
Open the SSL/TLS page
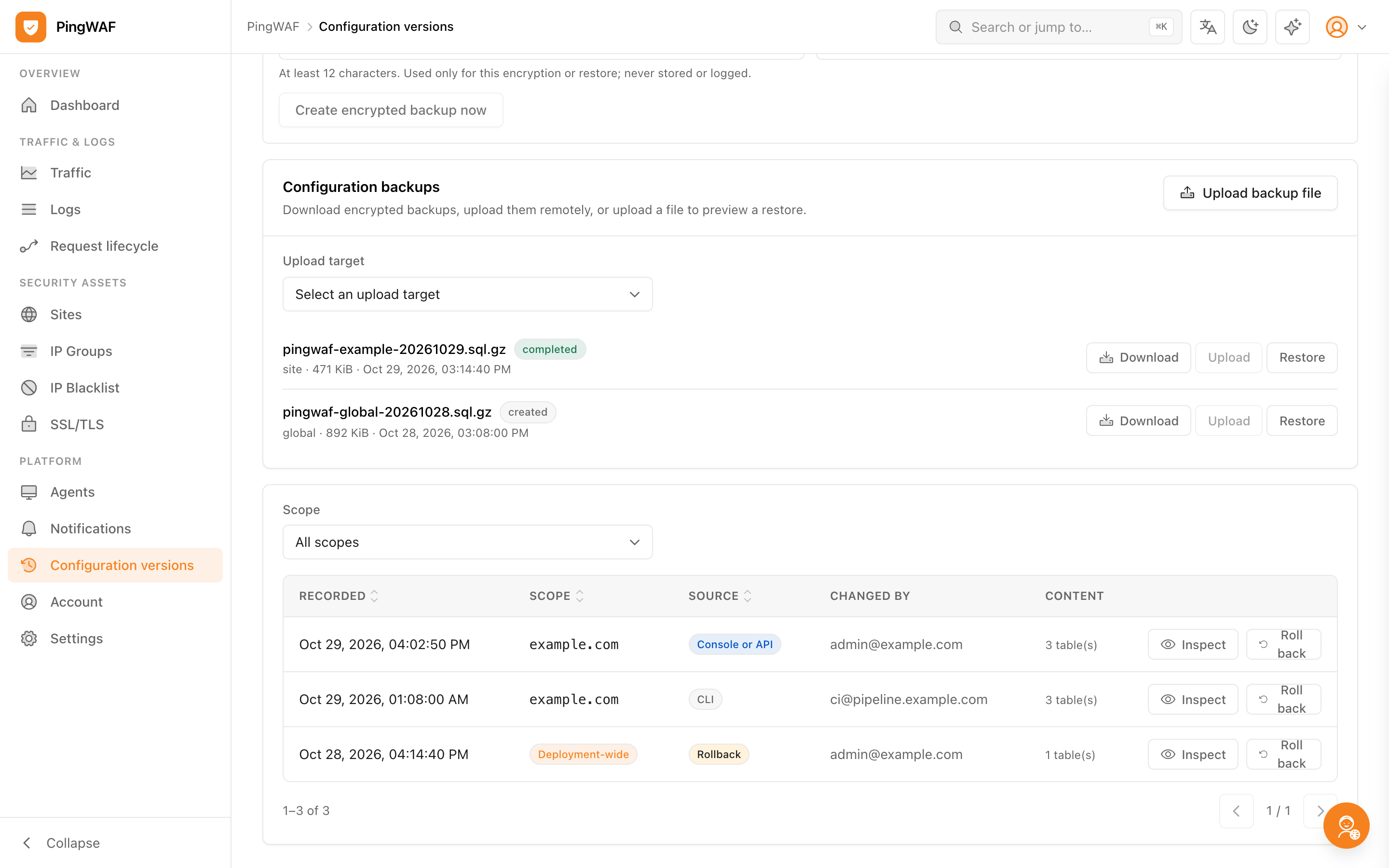pyautogui.click(x=115, y=424)
